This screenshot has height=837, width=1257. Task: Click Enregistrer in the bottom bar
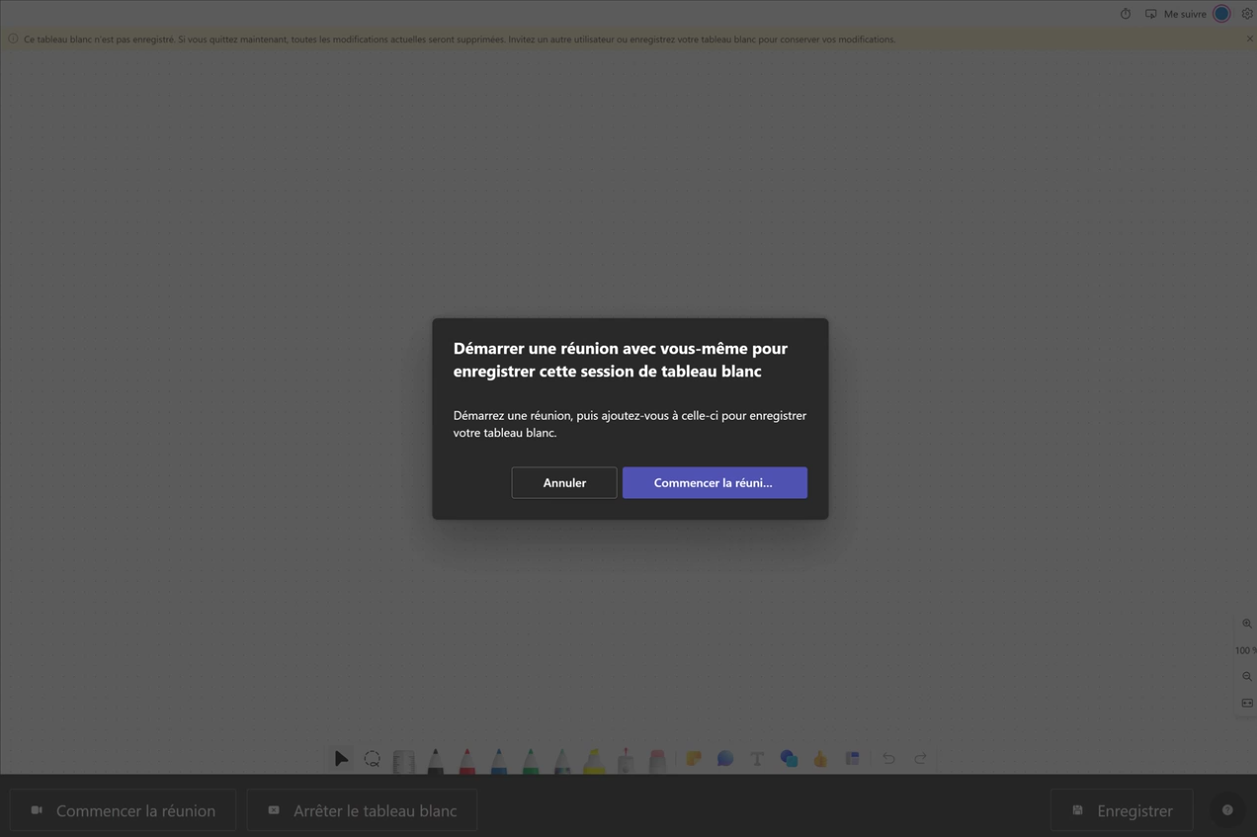tap(1121, 810)
